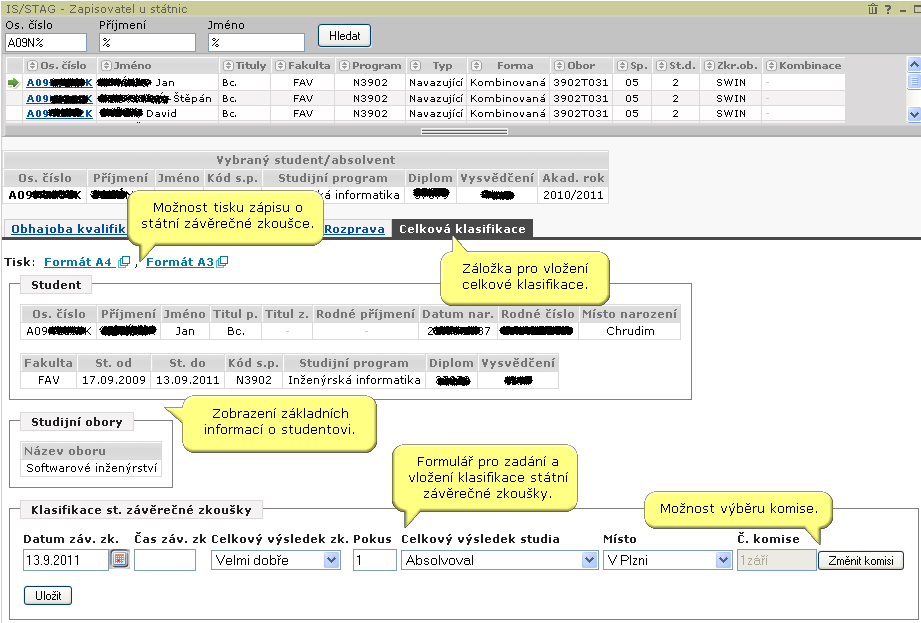Click '17.09.2009' under St. od
The height and width of the screenshot is (623, 921).
tap(114, 380)
